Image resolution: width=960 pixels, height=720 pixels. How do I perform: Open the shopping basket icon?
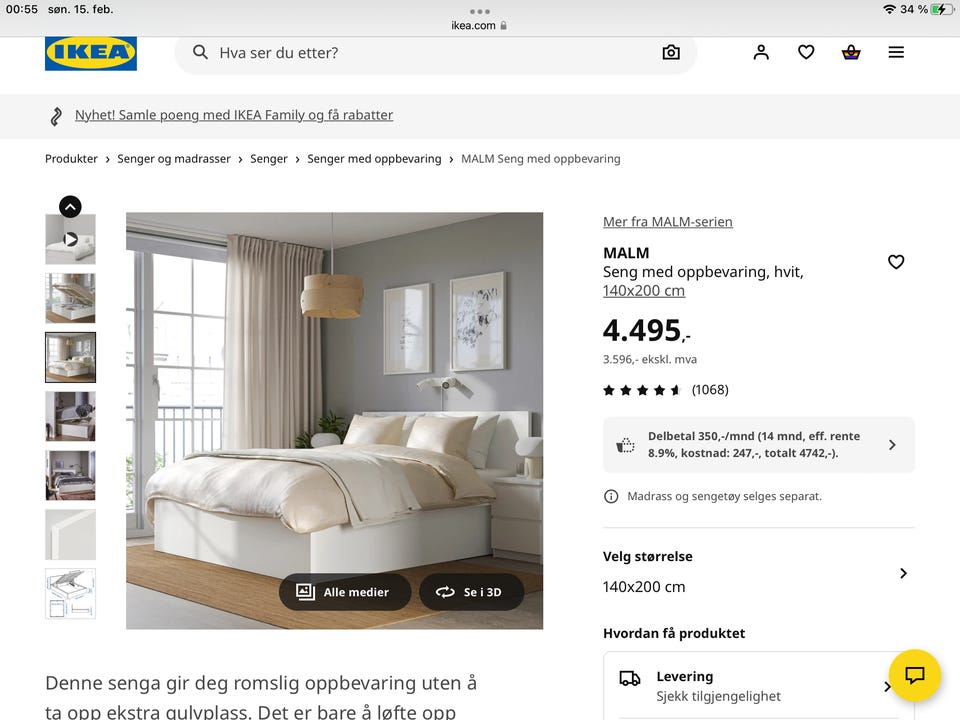pyautogui.click(x=851, y=53)
